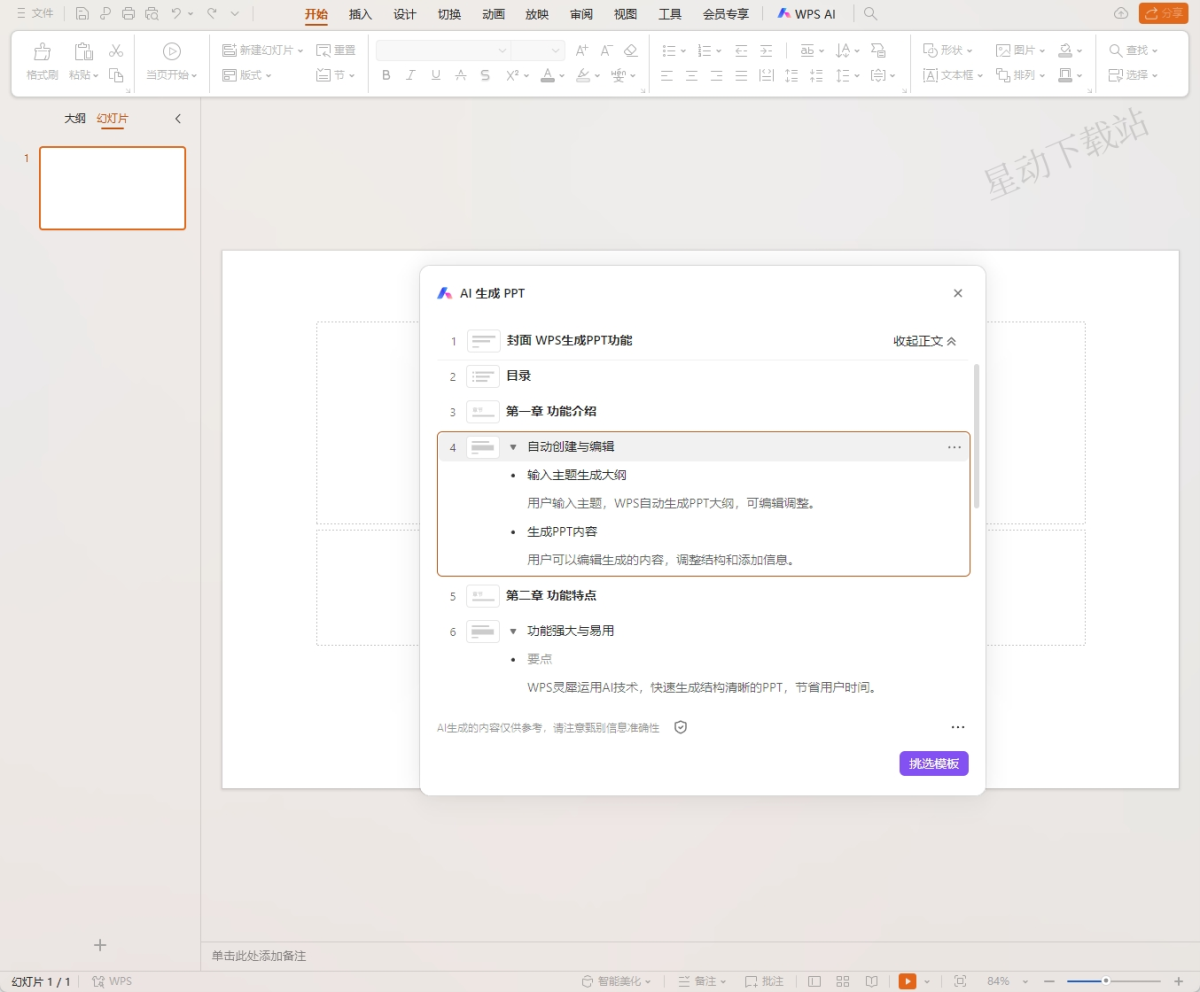Click the decrease indent icon
1200x992 pixels.
[x=741, y=50]
